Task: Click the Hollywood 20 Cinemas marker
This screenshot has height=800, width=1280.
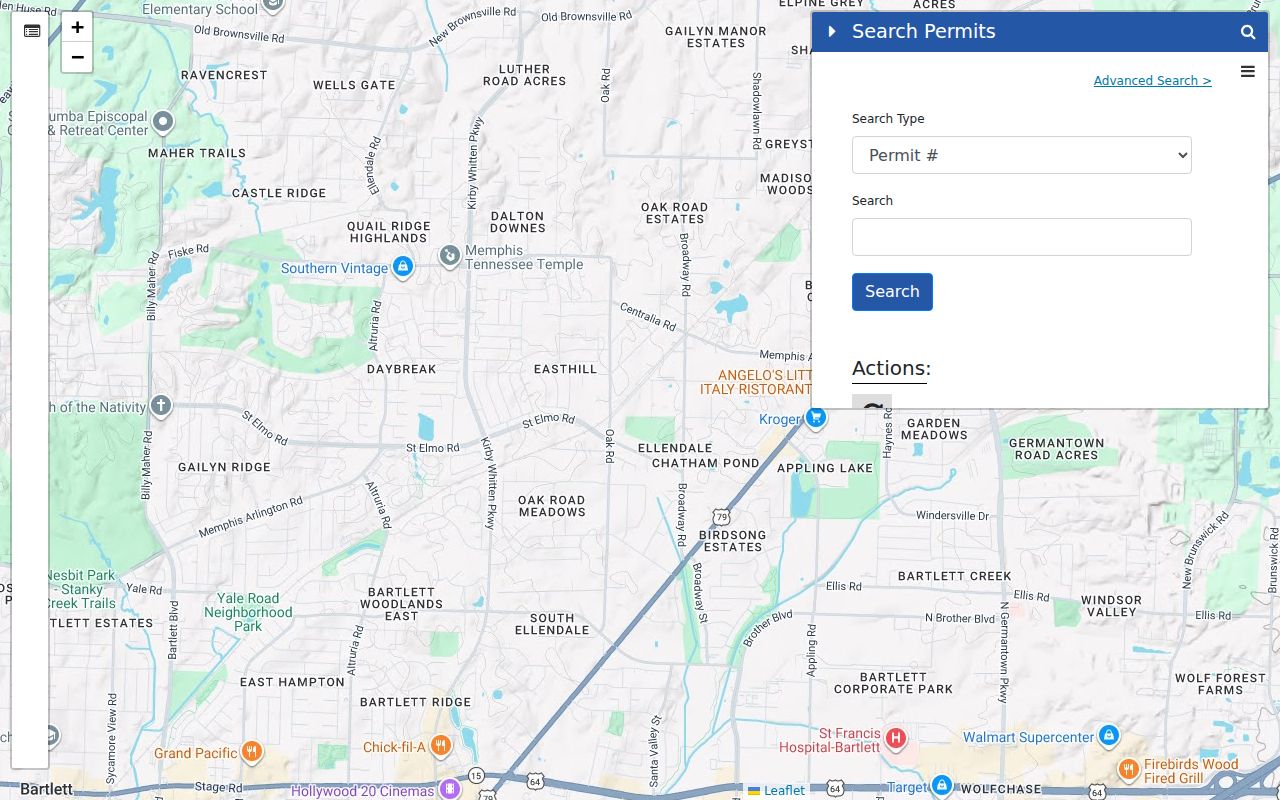Action: click(450, 790)
